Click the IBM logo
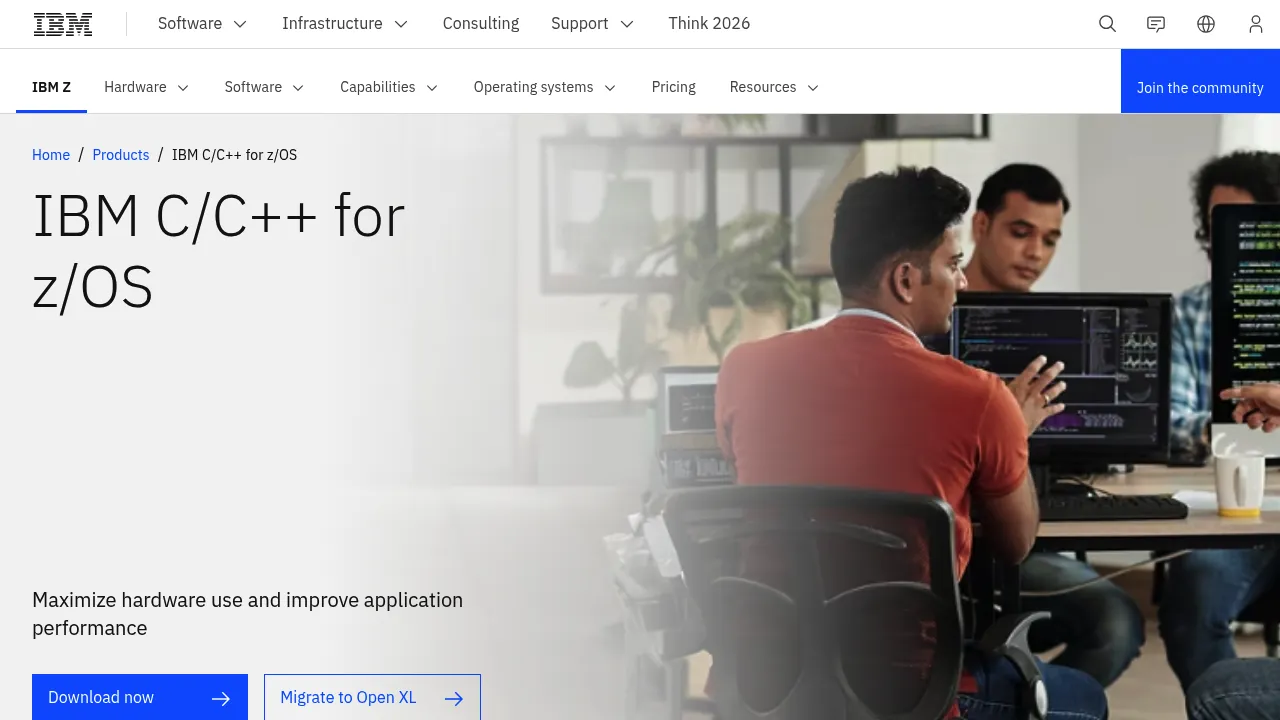This screenshot has height=720, width=1280. 63,24
